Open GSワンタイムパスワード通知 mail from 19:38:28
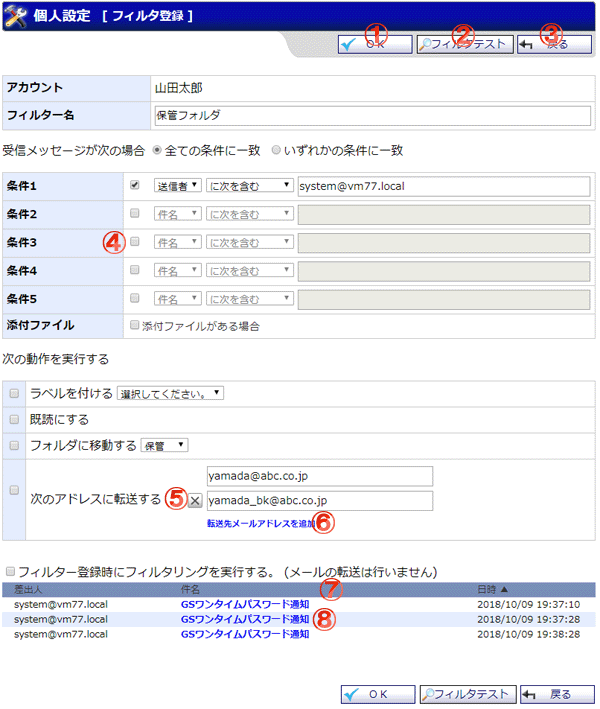600x709 pixels. coord(245,634)
